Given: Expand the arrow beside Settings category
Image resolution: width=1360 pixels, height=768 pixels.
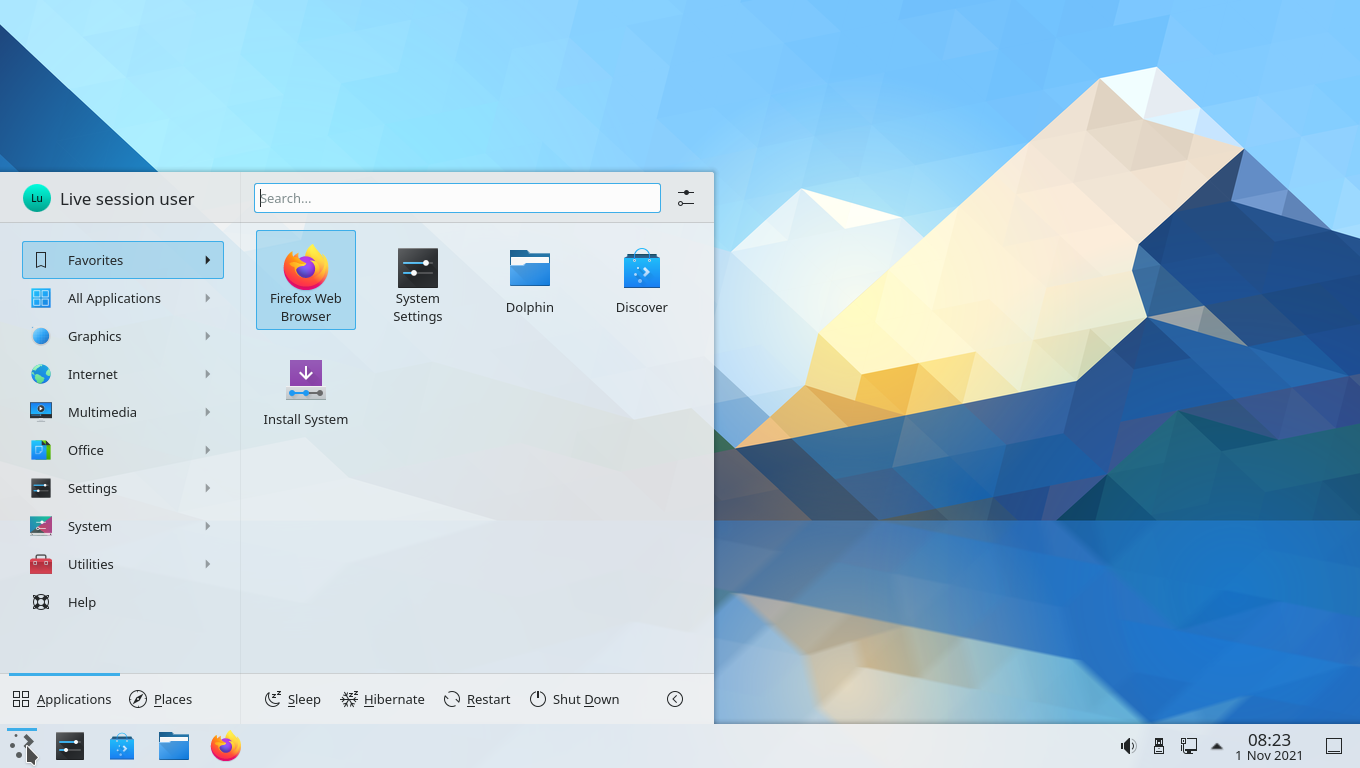Looking at the screenshot, I should (x=208, y=488).
